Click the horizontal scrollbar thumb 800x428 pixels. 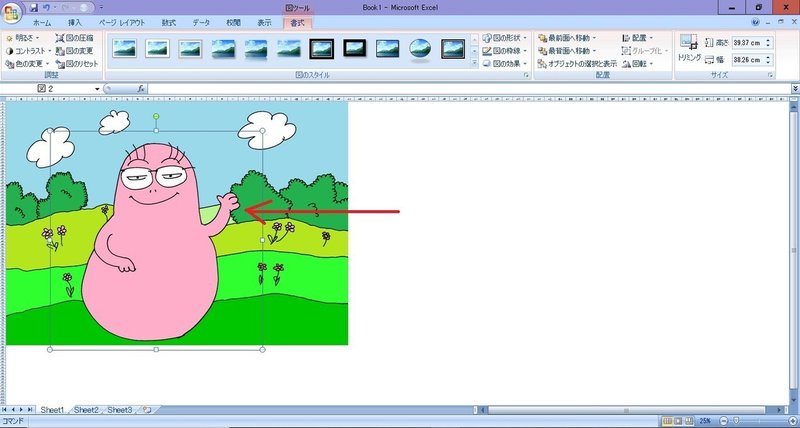click(626, 410)
